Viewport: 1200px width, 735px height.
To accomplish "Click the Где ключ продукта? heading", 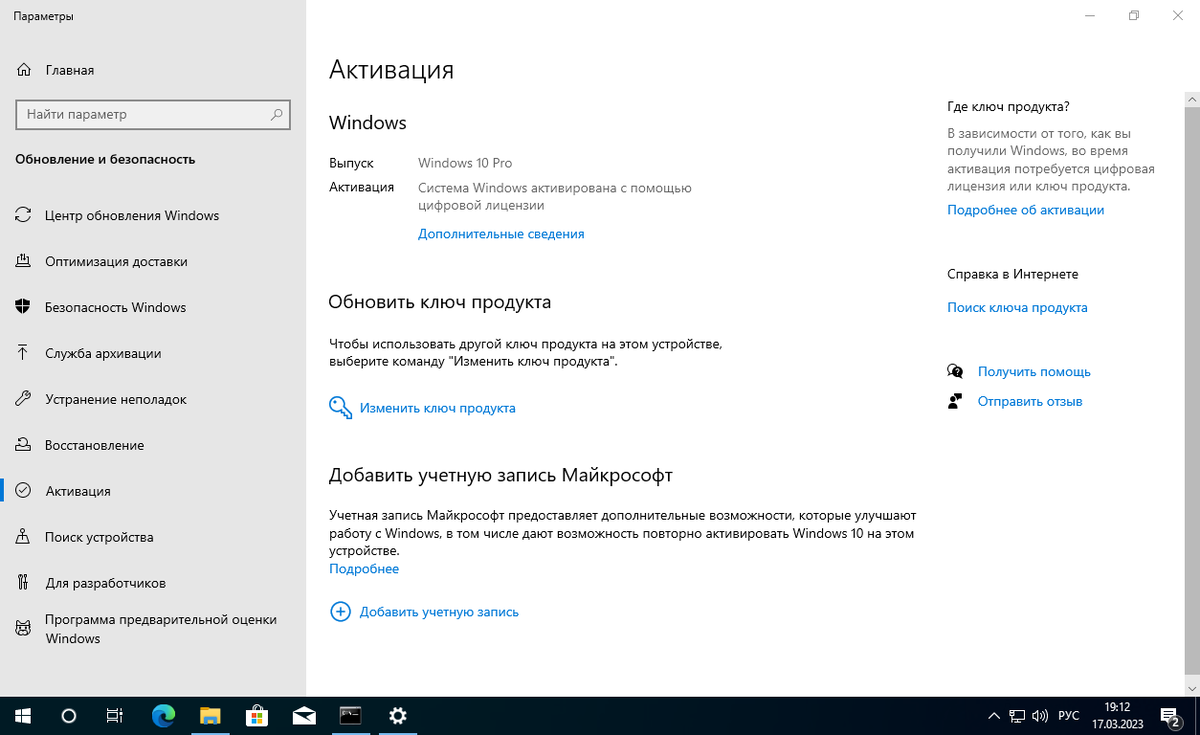I will click(x=1008, y=107).
